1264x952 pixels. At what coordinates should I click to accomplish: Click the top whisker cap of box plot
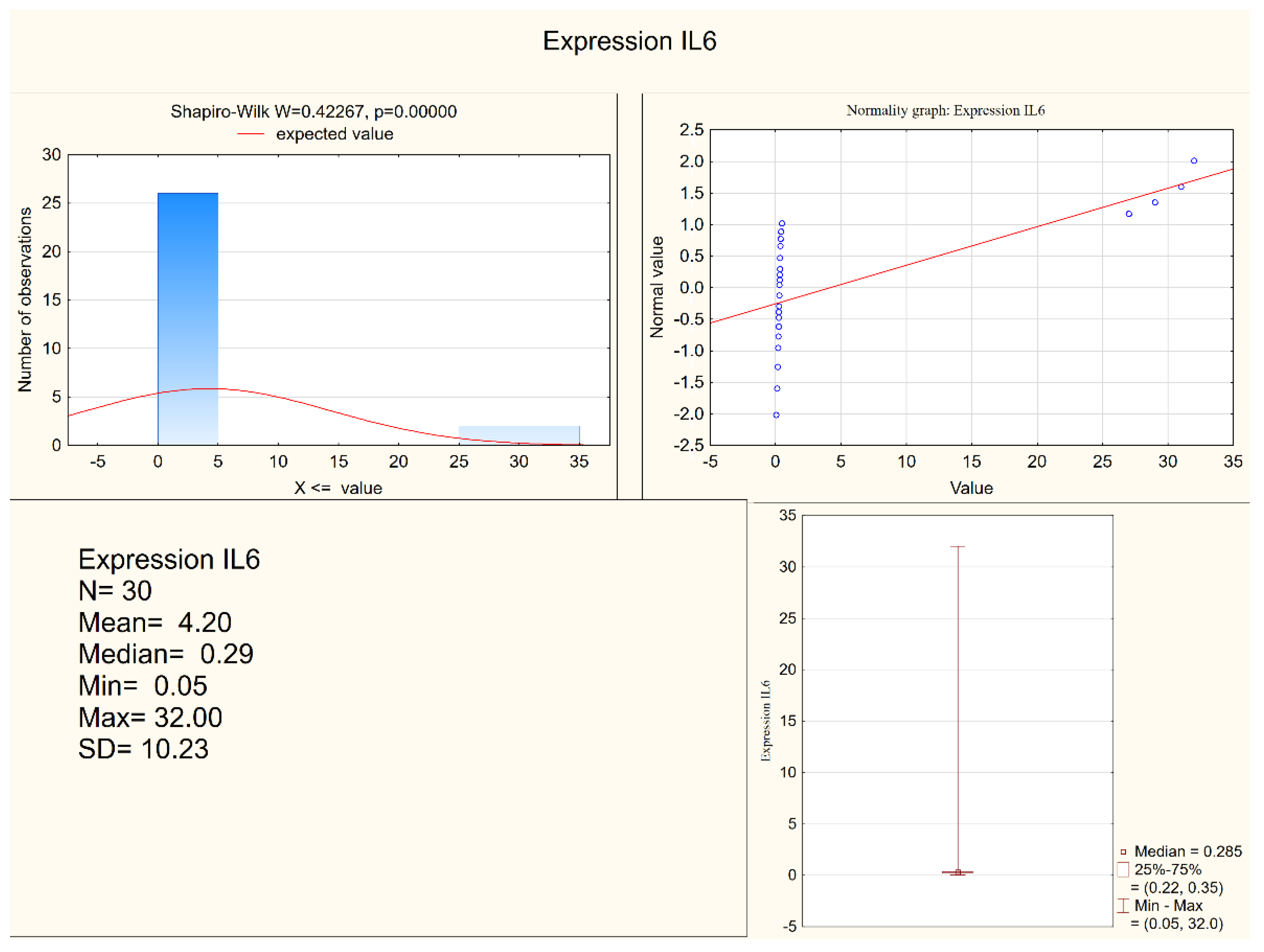pyautogui.click(x=958, y=547)
